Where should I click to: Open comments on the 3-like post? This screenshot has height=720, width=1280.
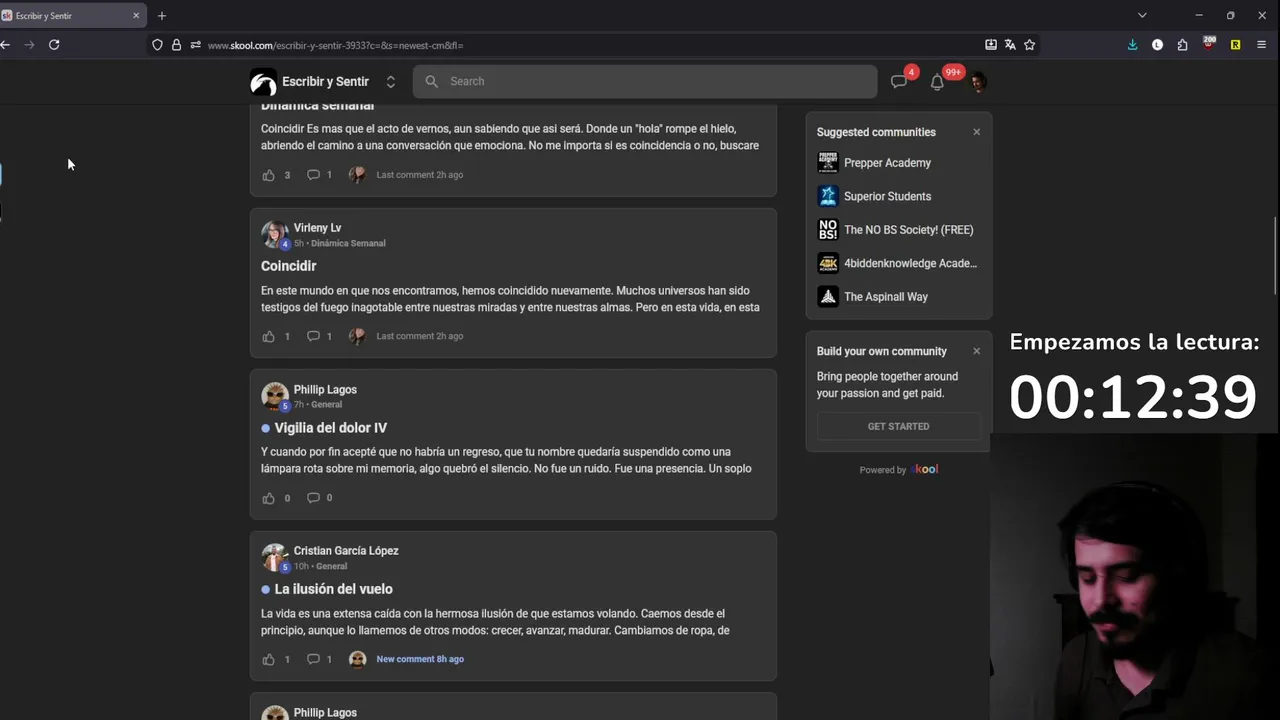click(313, 175)
